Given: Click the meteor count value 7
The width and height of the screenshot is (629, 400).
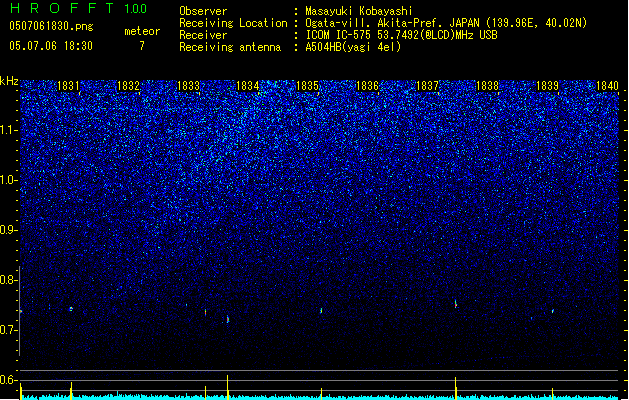Looking at the screenshot, I should (x=142, y=46).
